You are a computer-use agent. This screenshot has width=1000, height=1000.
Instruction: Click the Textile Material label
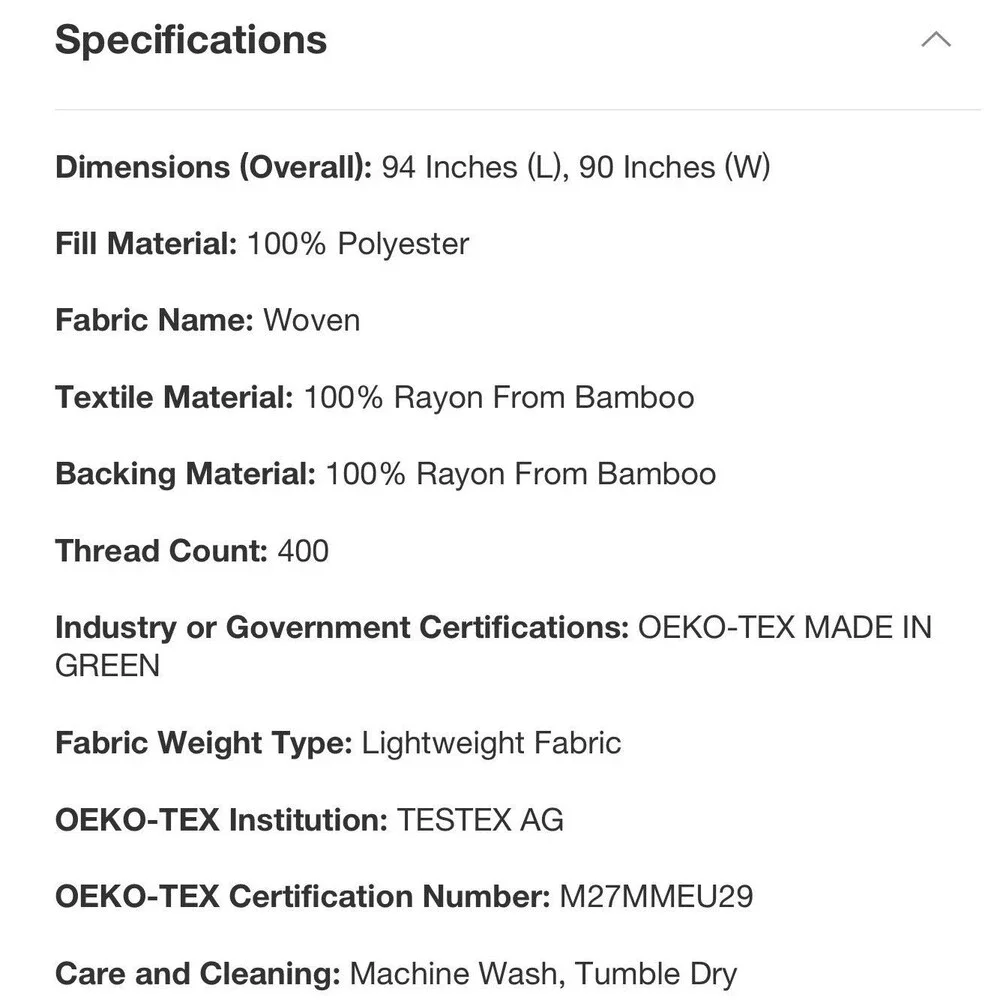coord(174,397)
